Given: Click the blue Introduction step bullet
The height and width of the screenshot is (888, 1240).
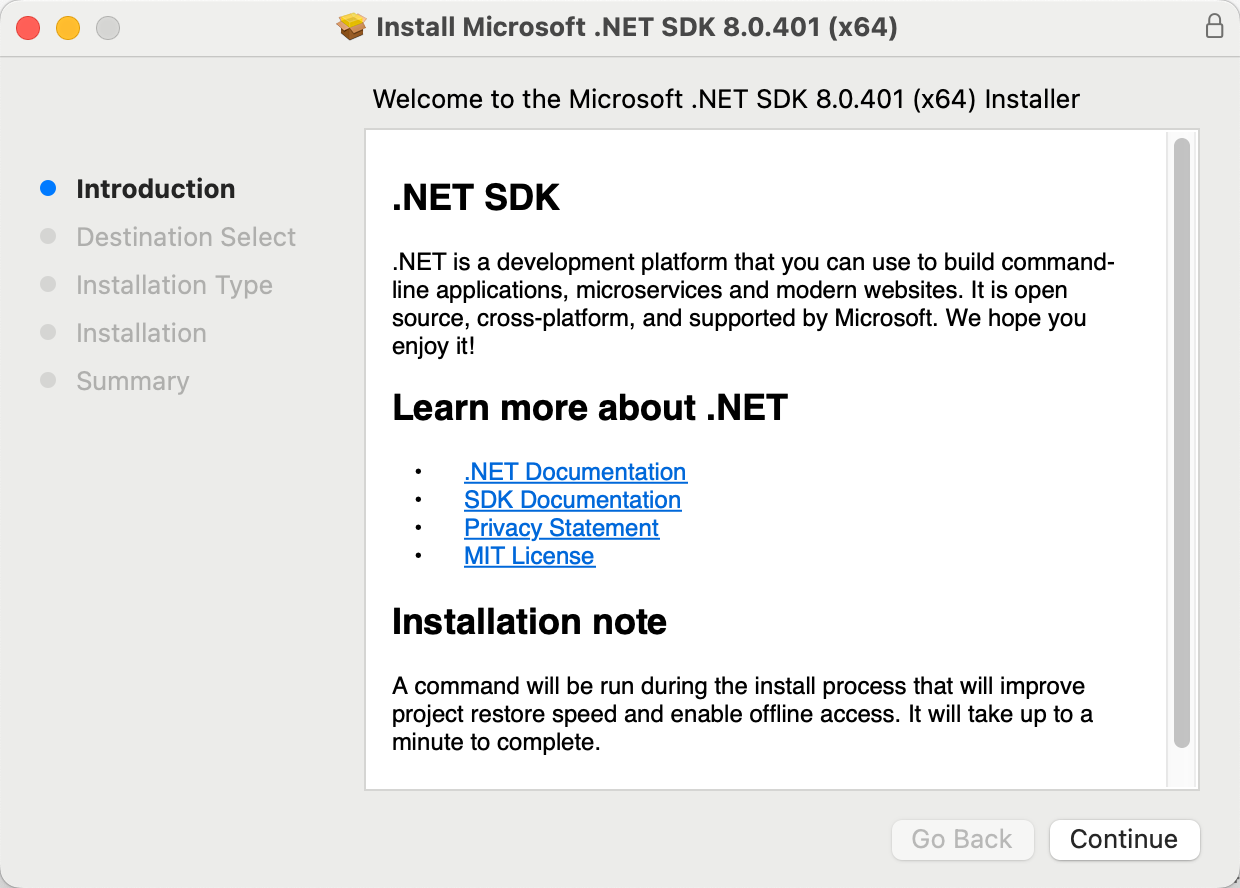Looking at the screenshot, I should [48, 189].
